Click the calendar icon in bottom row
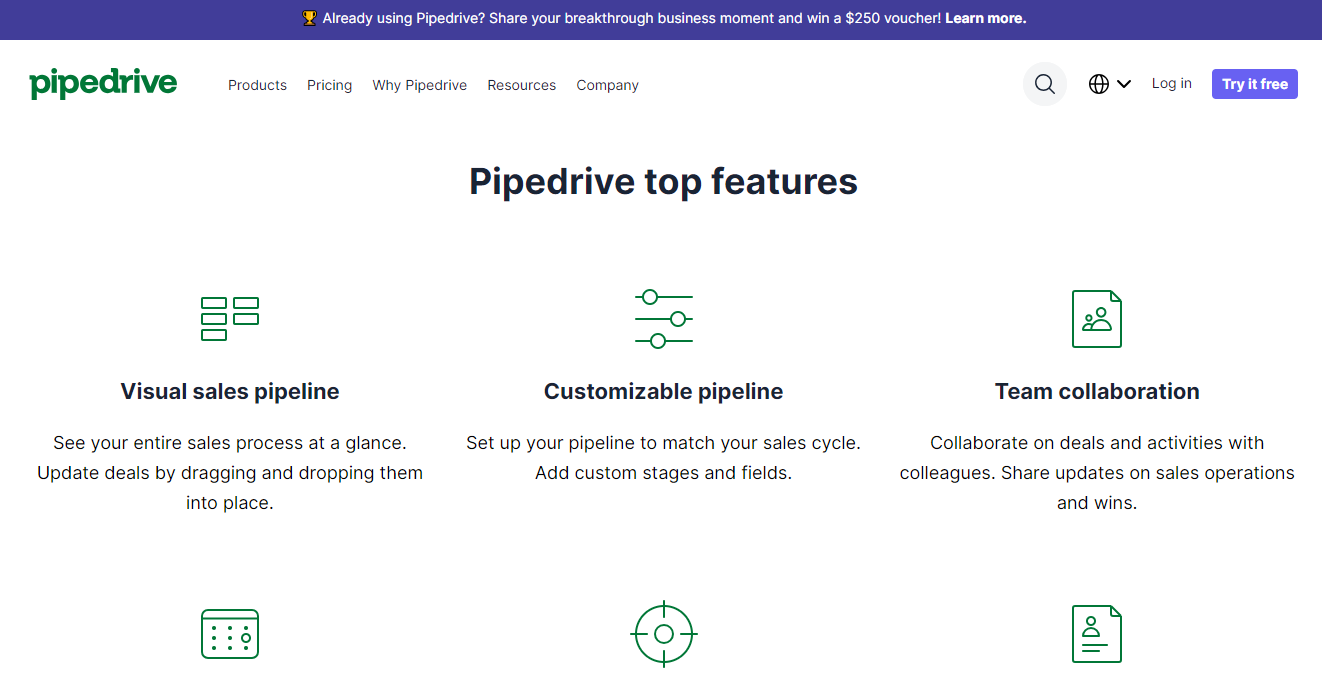Screen dimensions: 1322x689 pyautogui.click(x=230, y=634)
